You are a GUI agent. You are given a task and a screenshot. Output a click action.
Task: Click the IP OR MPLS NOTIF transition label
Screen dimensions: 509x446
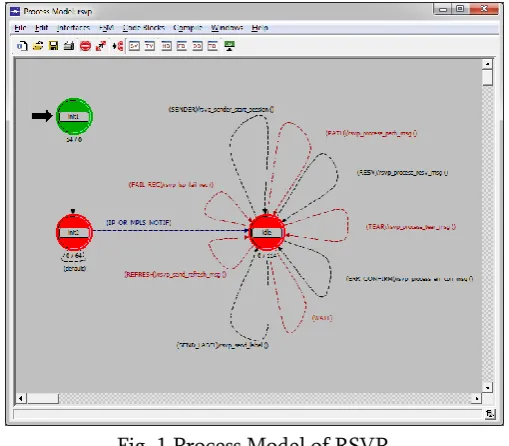pos(138,222)
